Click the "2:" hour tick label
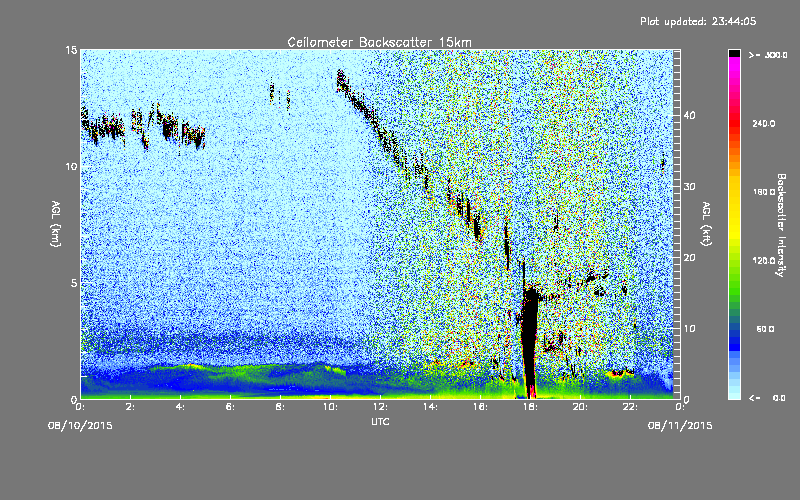The height and width of the screenshot is (500, 800). [130, 407]
